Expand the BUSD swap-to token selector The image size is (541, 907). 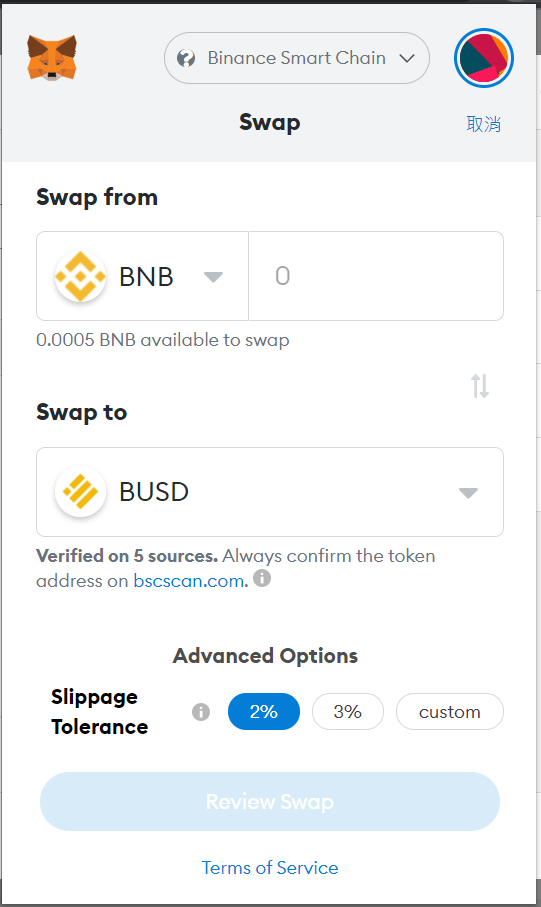(270, 492)
